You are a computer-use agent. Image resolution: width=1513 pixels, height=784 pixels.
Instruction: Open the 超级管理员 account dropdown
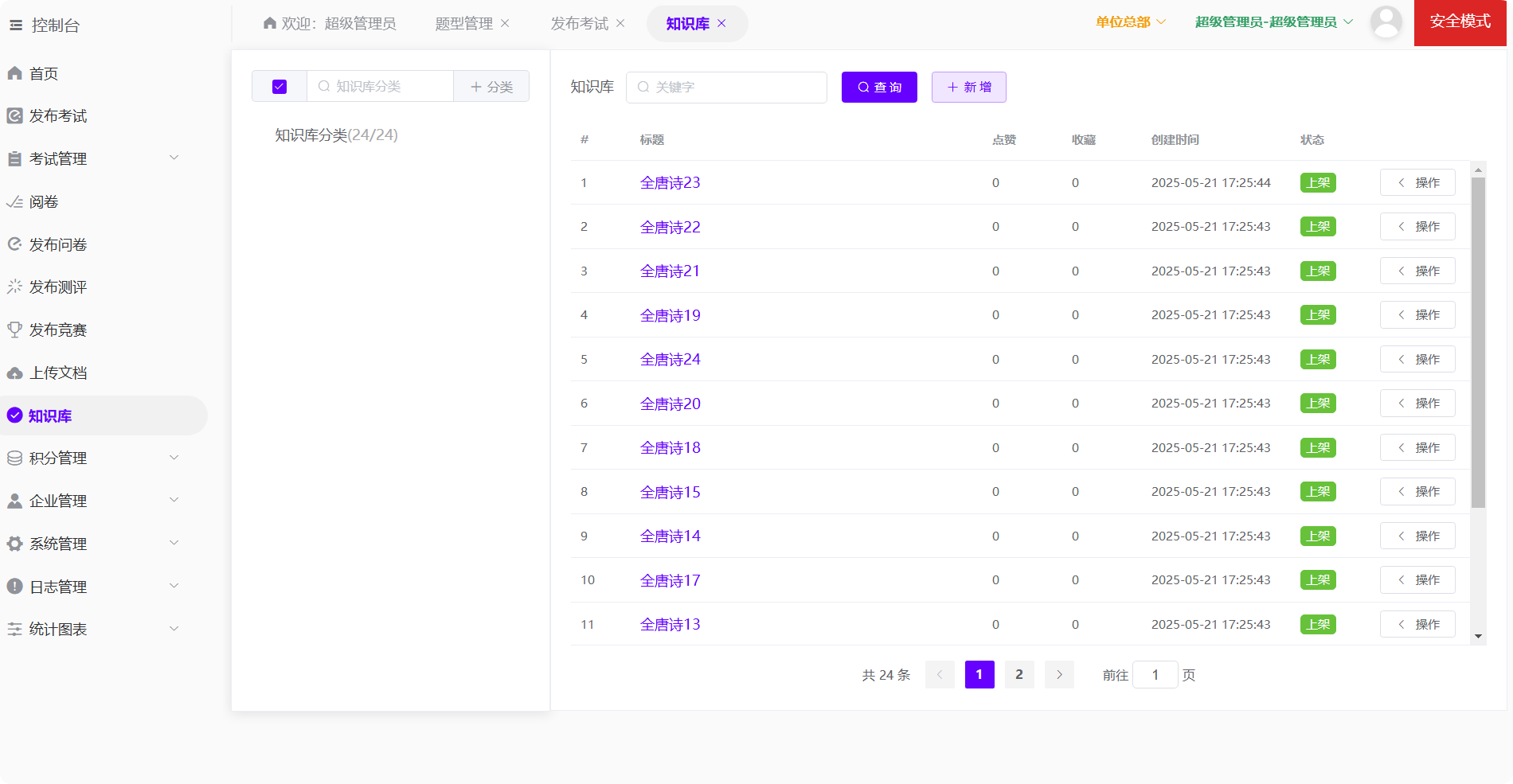pos(1273,22)
